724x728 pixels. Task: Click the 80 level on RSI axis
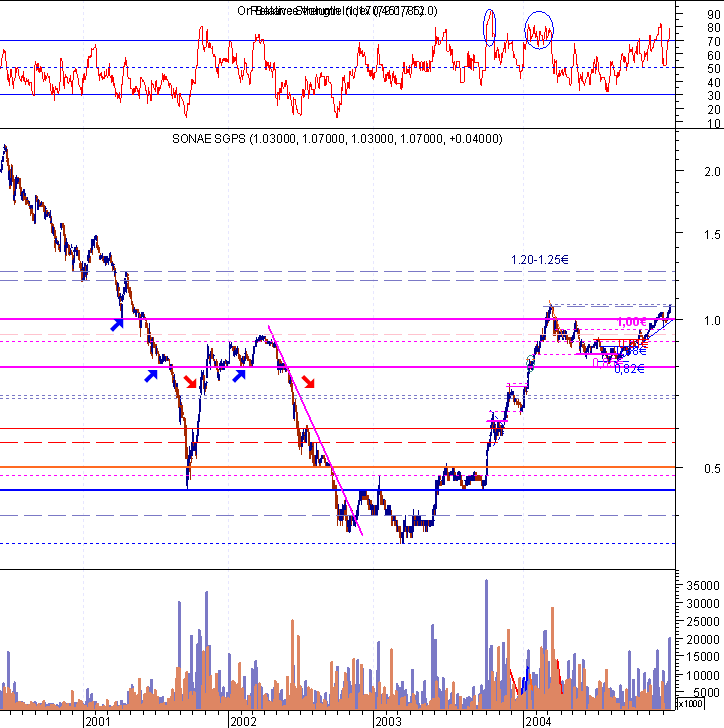[x=714, y=28]
